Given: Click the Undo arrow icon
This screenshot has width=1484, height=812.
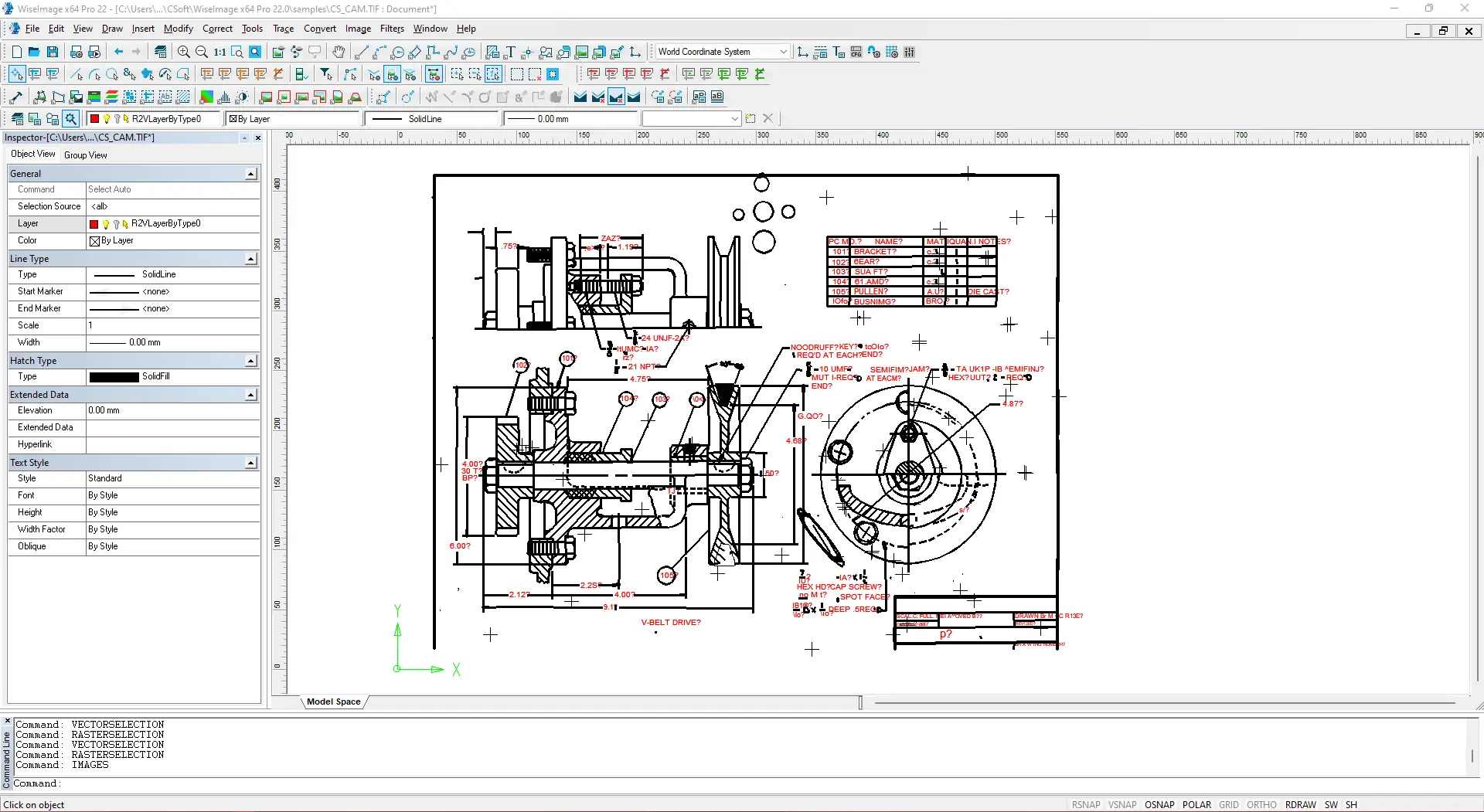Looking at the screenshot, I should tap(118, 52).
